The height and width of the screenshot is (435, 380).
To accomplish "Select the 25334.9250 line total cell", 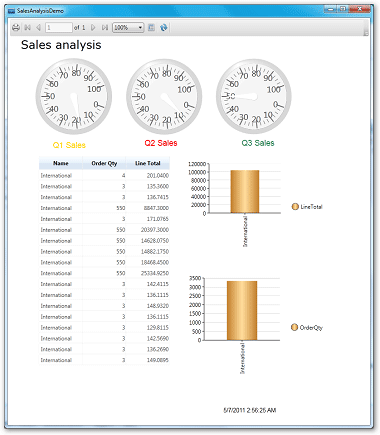I will [x=148, y=273].
